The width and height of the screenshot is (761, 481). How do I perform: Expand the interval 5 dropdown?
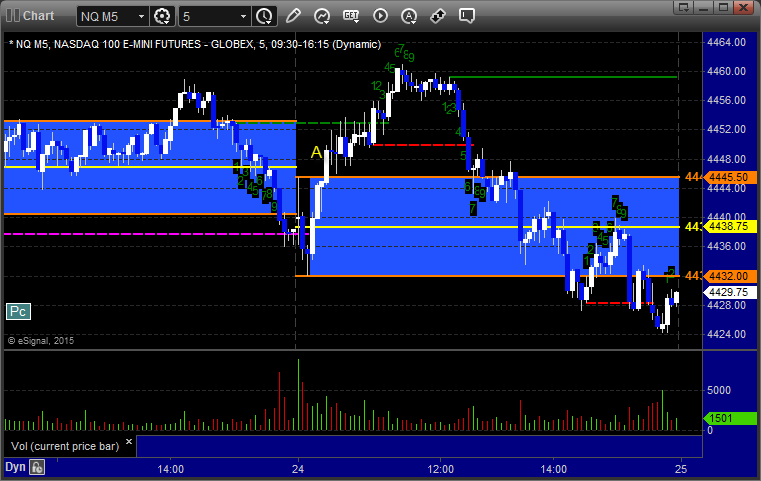[244, 17]
